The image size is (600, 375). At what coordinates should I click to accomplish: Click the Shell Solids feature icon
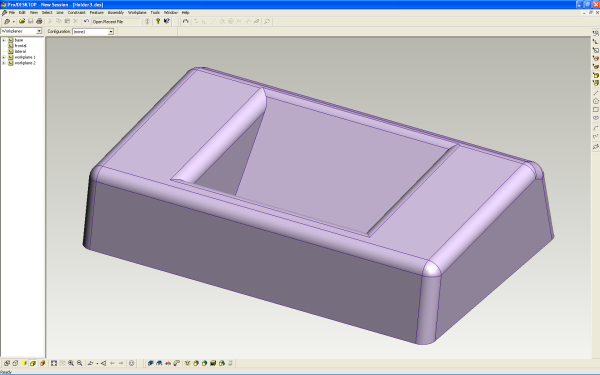(x=213, y=363)
